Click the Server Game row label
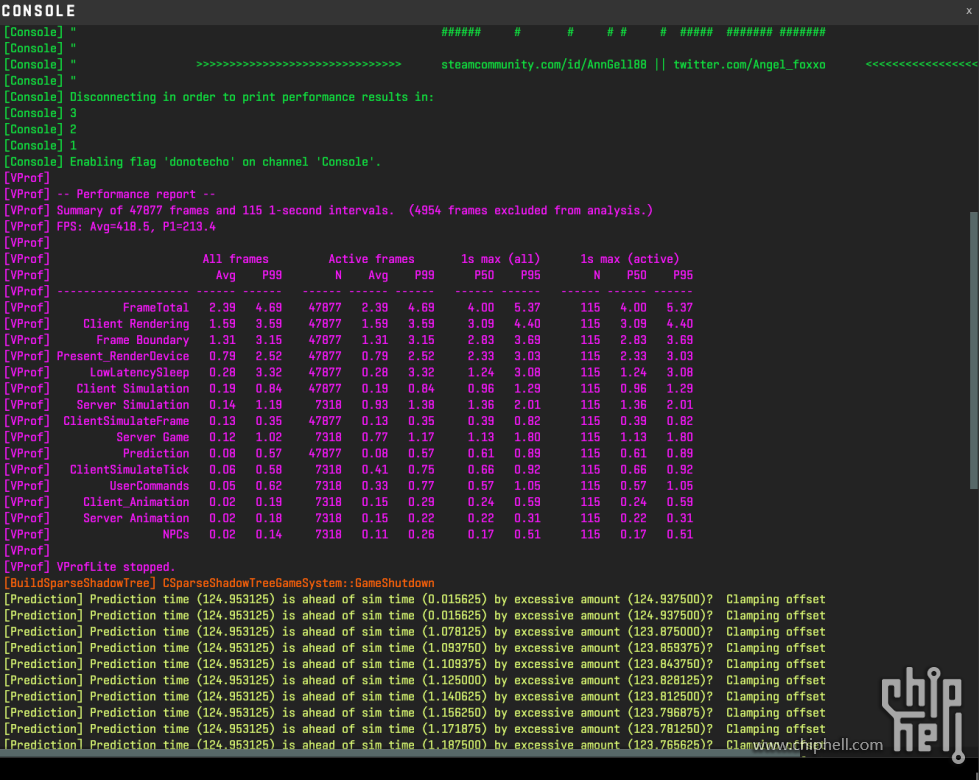 [152, 438]
